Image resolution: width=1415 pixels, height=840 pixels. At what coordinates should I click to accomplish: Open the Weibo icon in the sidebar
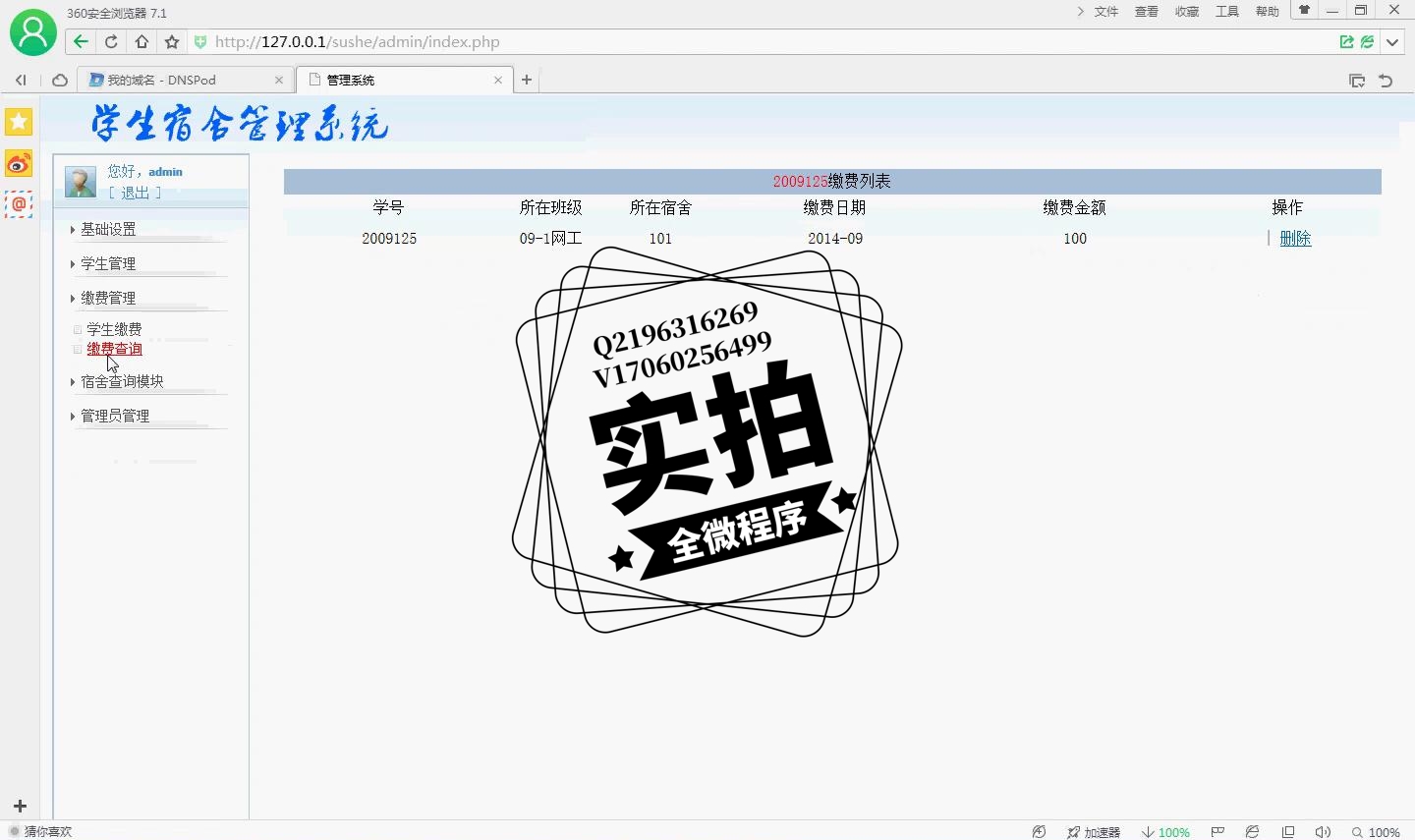point(19,163)
